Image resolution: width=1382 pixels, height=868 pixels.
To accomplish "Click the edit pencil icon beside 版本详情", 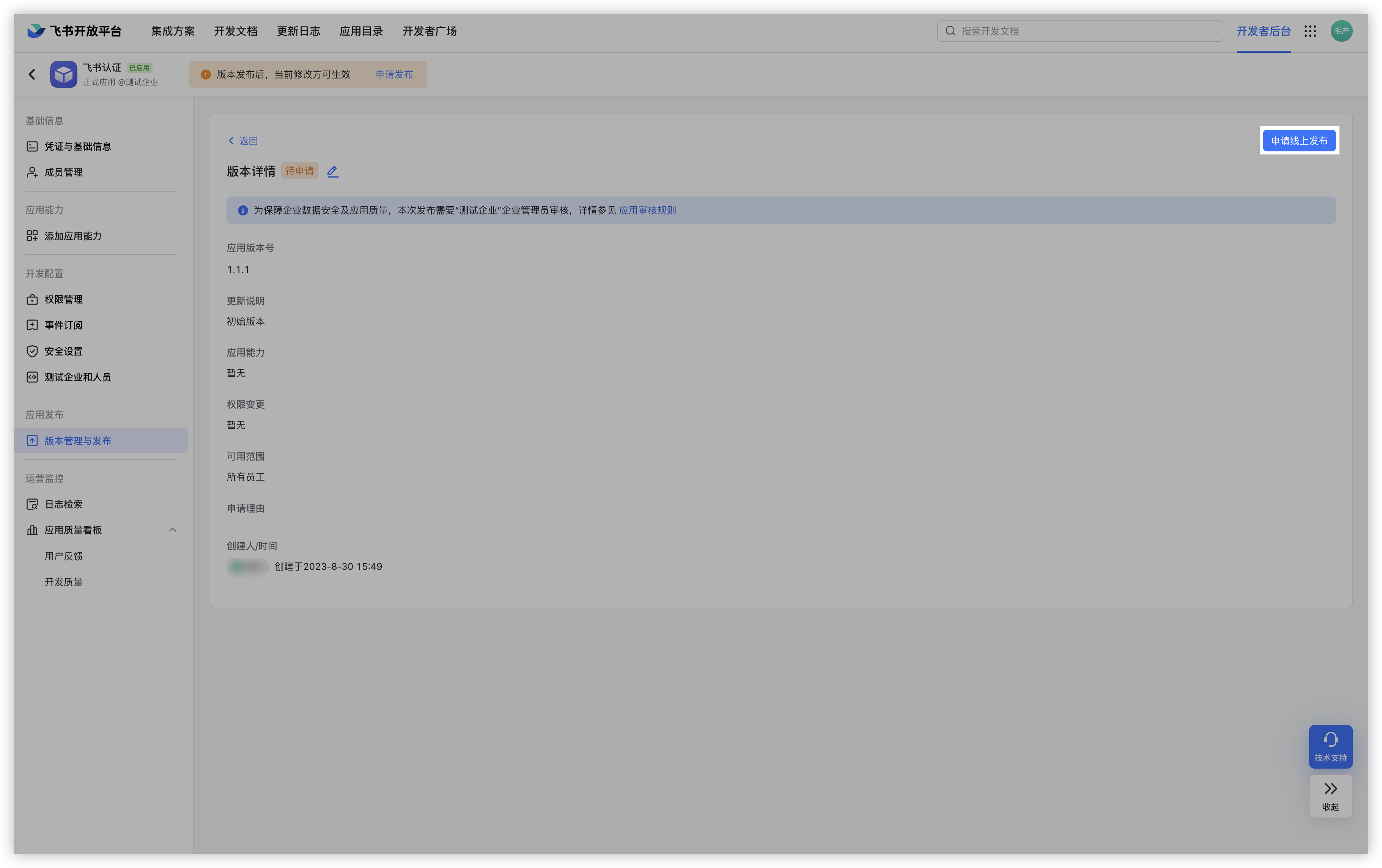I will click(x=332, y=171).
